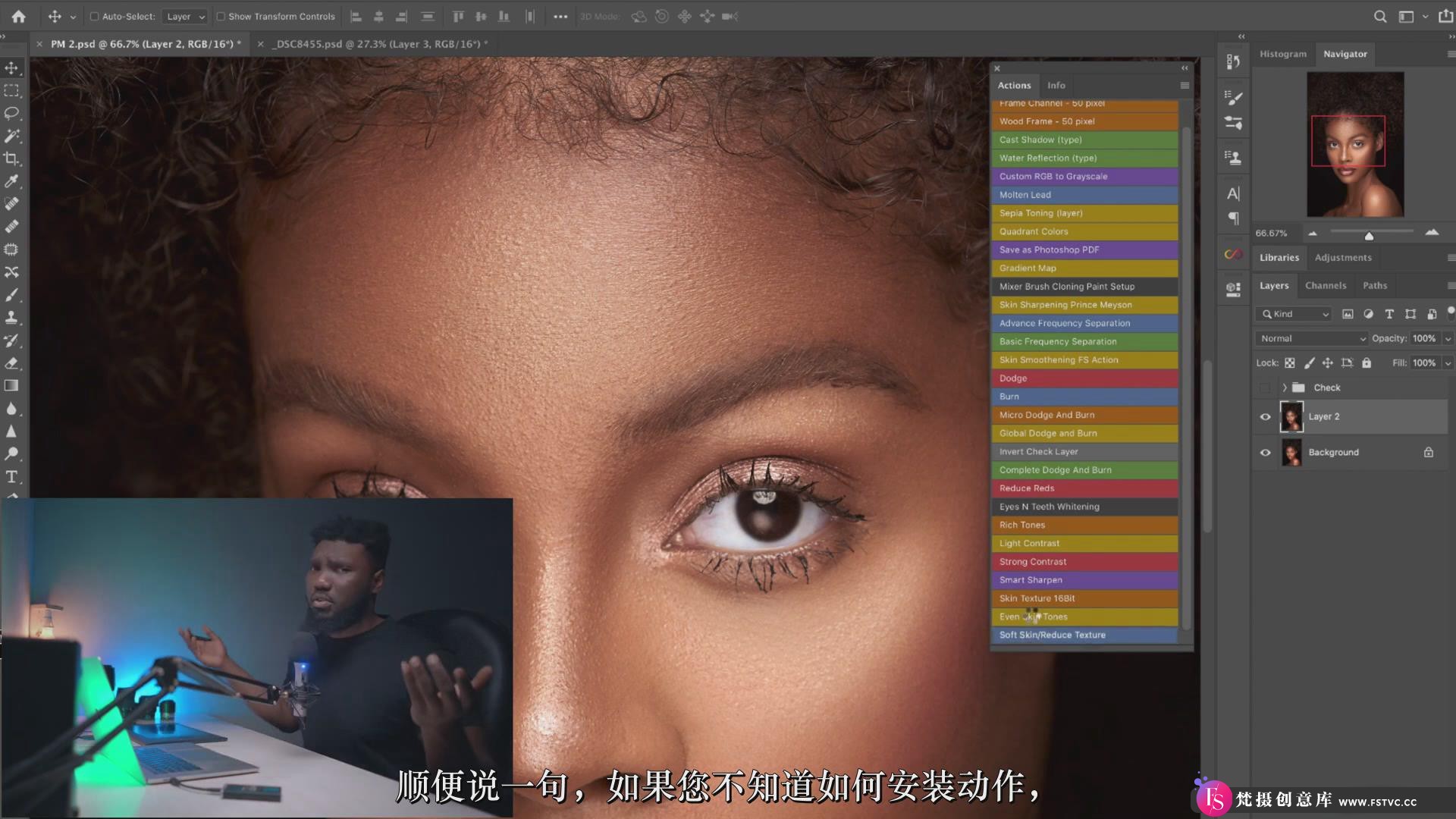This screenshot has width=1456, height=819.
Task: Select the Eraser tool
Action: point(11,363)
